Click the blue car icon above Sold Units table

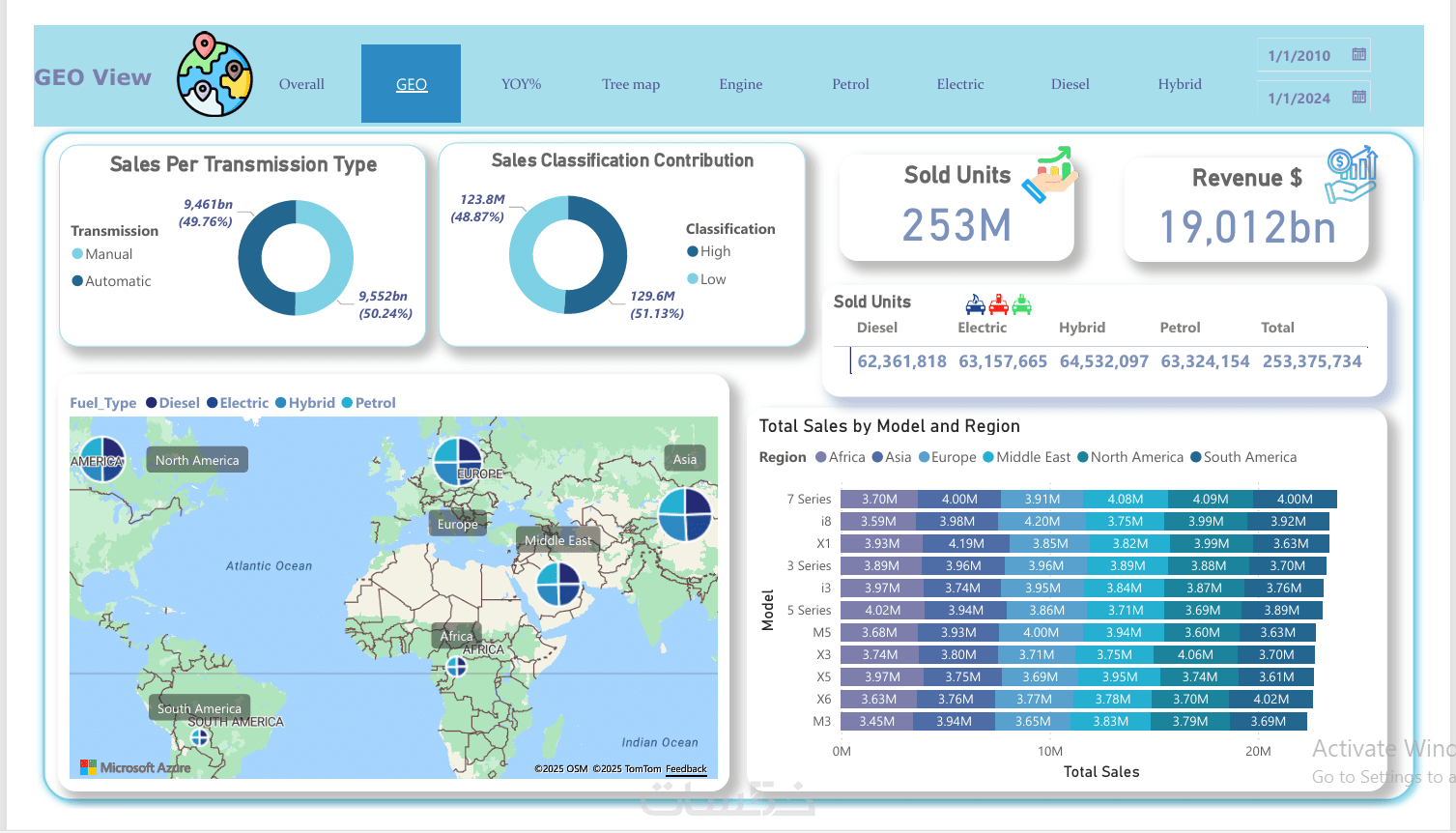(x=976, y=305)
